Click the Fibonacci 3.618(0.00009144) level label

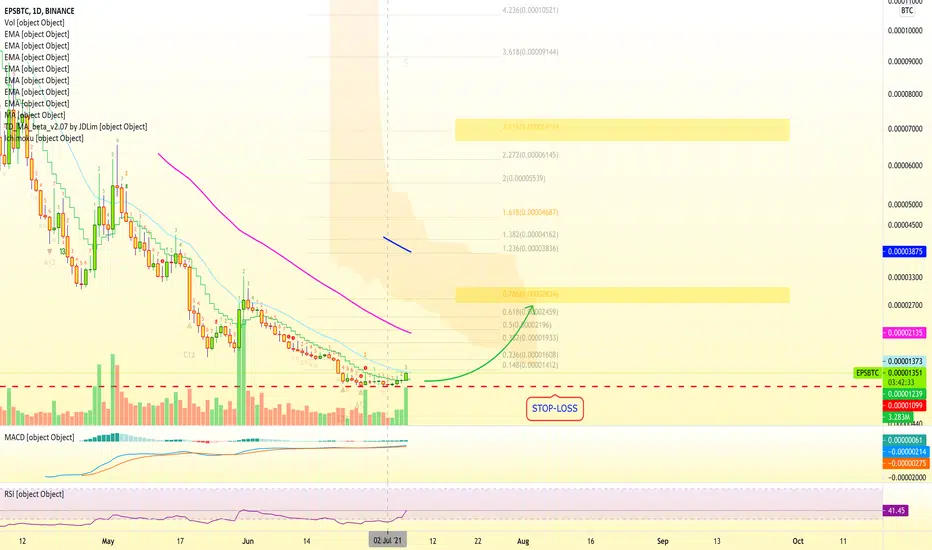[x=530, y=52]
